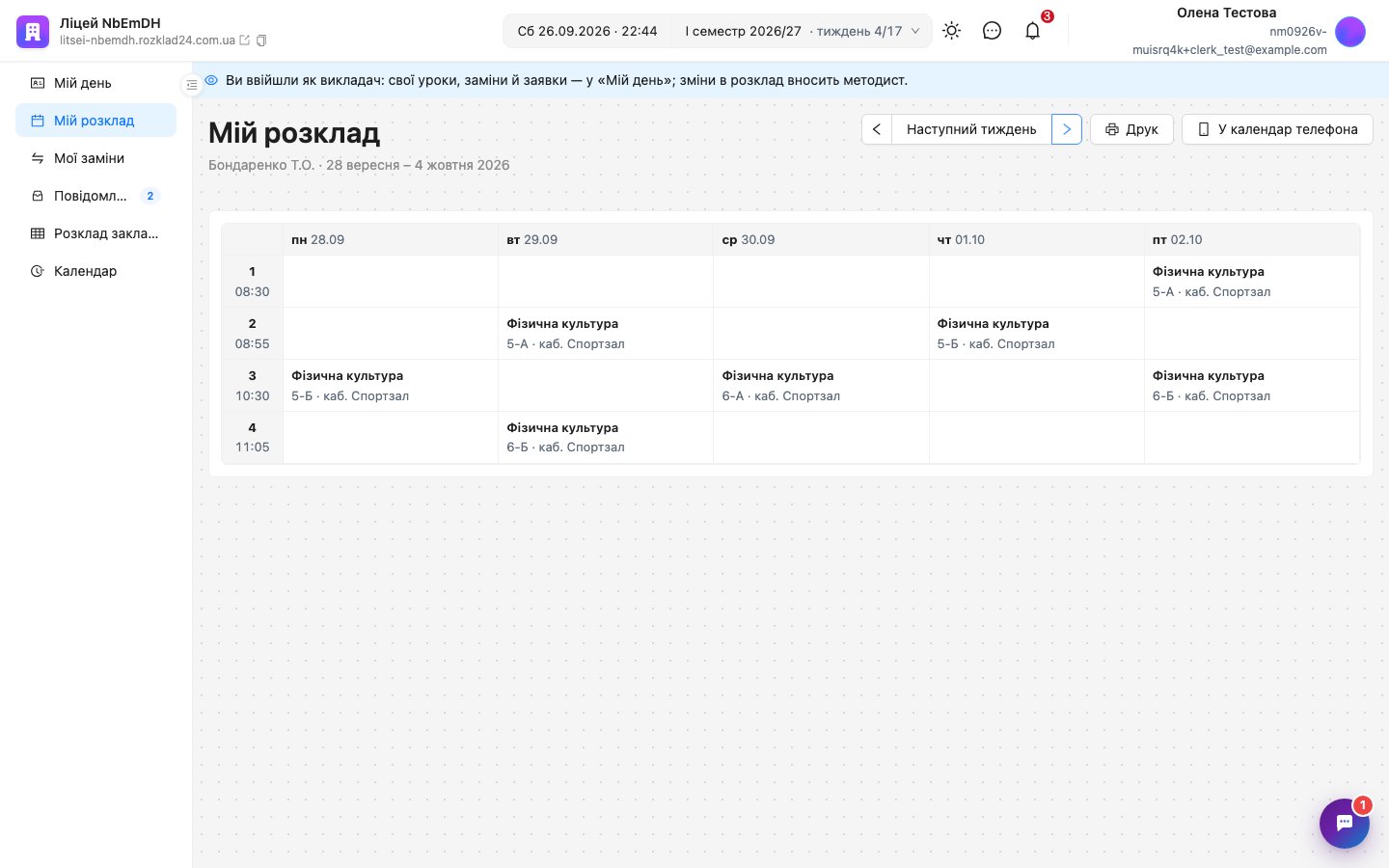
Task: Select Tuesday lesson 4 Фізична культура 6-Б
Action: tap(606, 438)
